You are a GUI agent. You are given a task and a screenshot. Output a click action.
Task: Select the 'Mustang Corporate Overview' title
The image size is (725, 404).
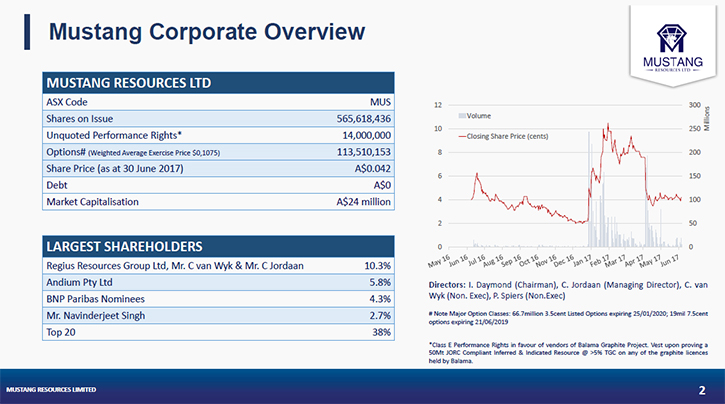207,32
